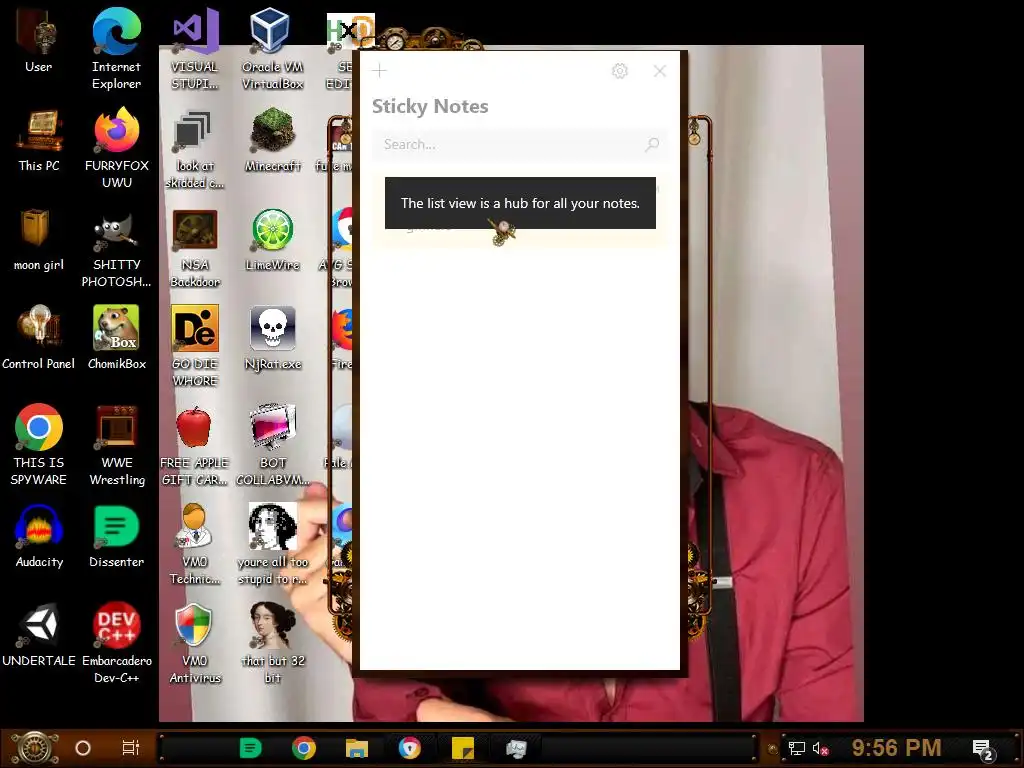The width and height of the screenshot is (1024, 768).
Task: Open File Explorer from taskbar
Action: tap(357, 748)
